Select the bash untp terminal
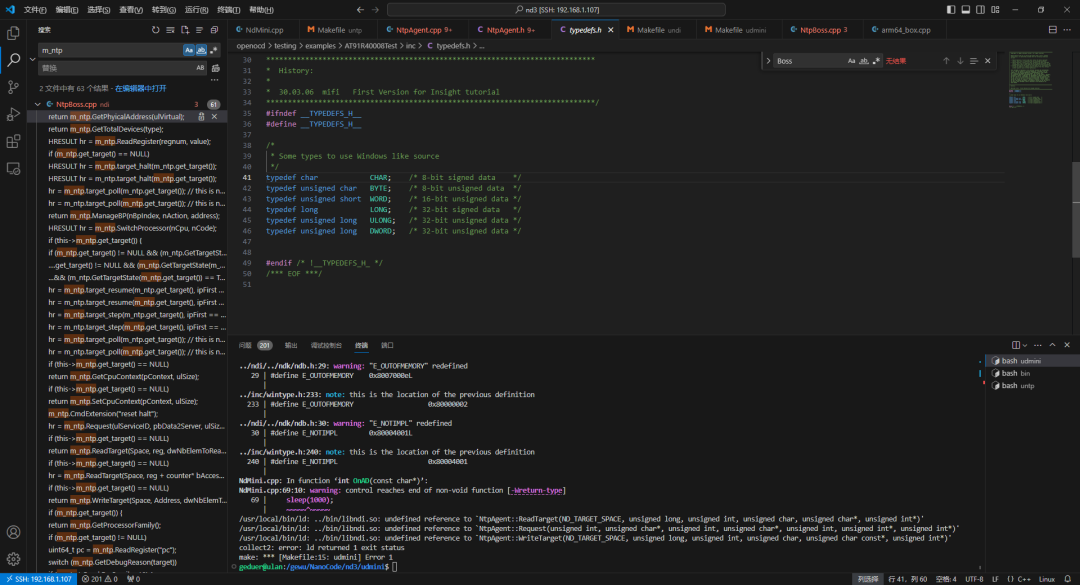This screenshot has width=1080, height=585. pos(1031,386)
